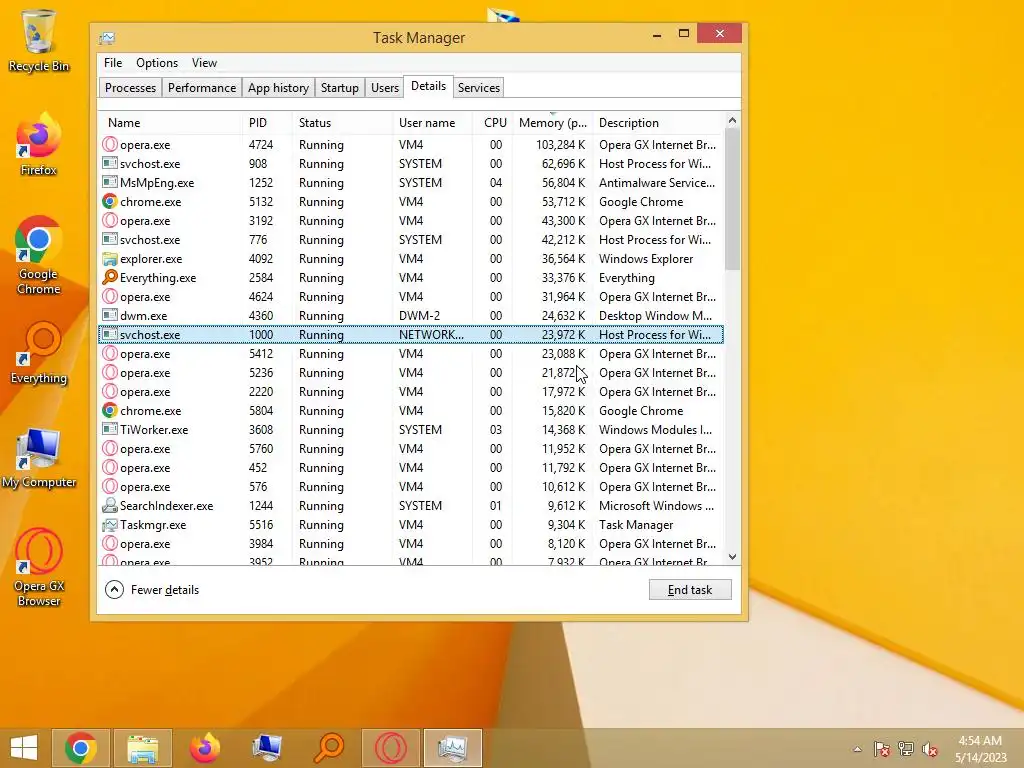Open Chrome from the taskbar

[80, 748]
